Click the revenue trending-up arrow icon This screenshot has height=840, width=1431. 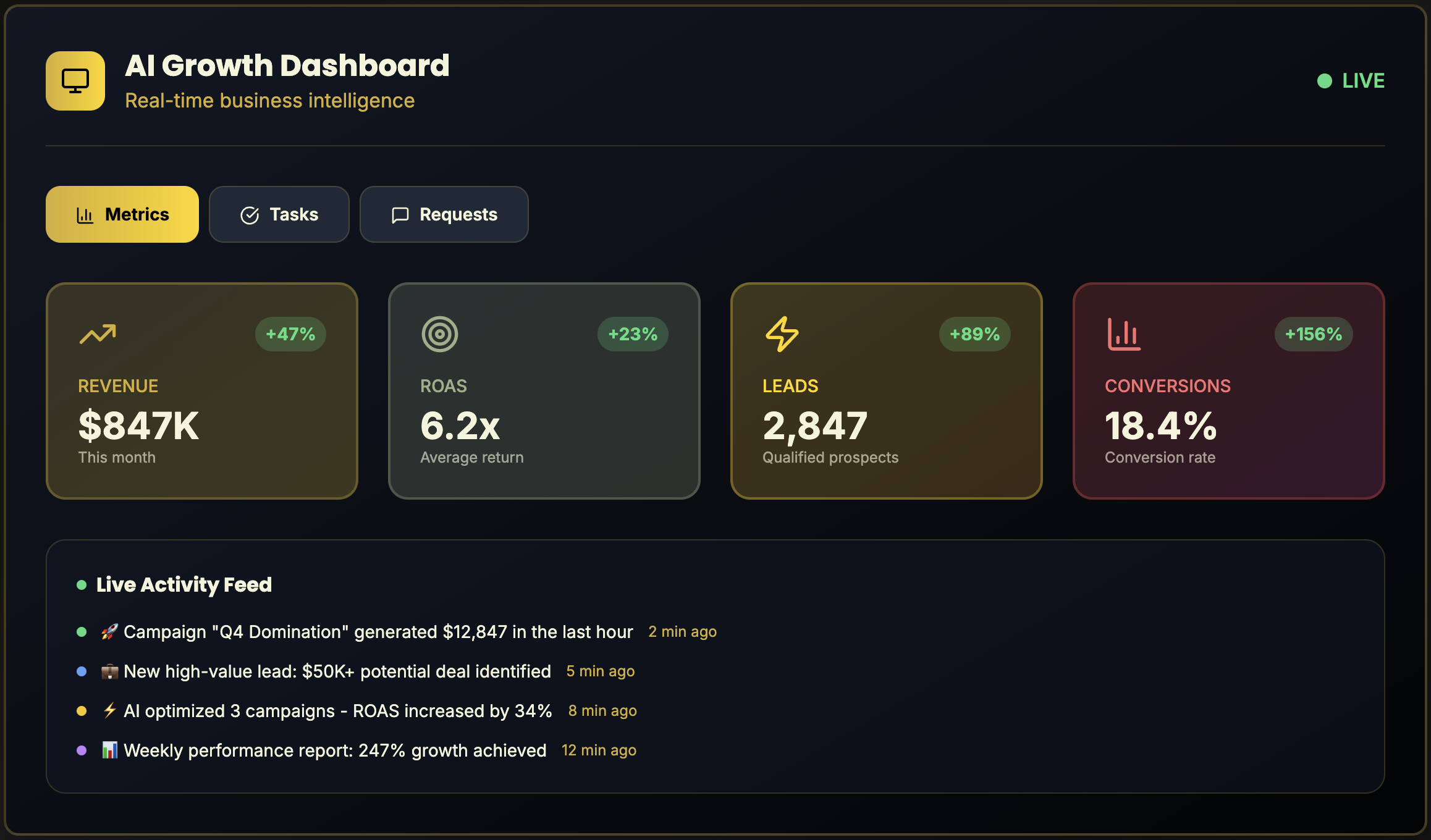point(98,334)
